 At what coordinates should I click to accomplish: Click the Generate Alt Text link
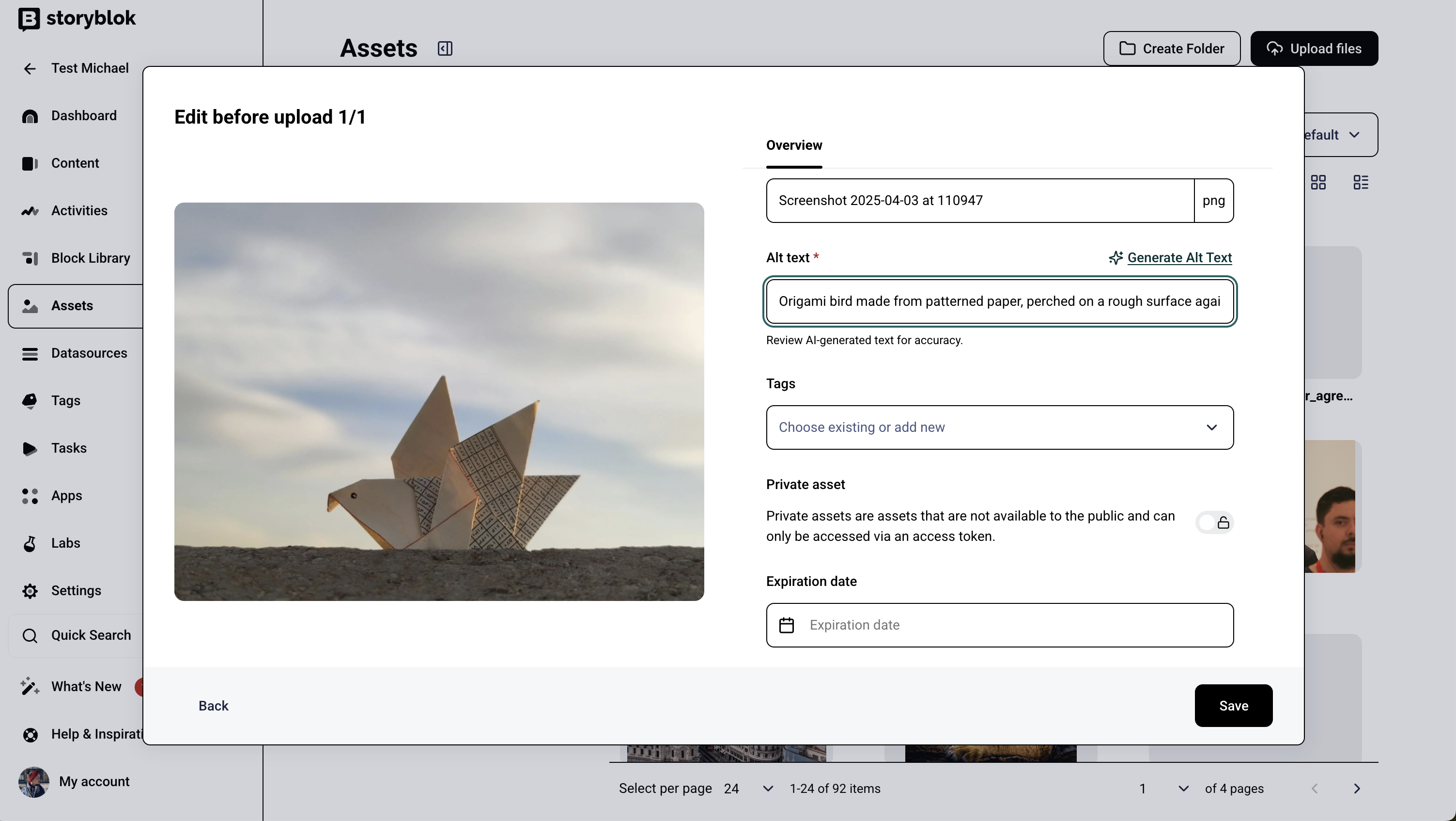tap(1179, 258)
